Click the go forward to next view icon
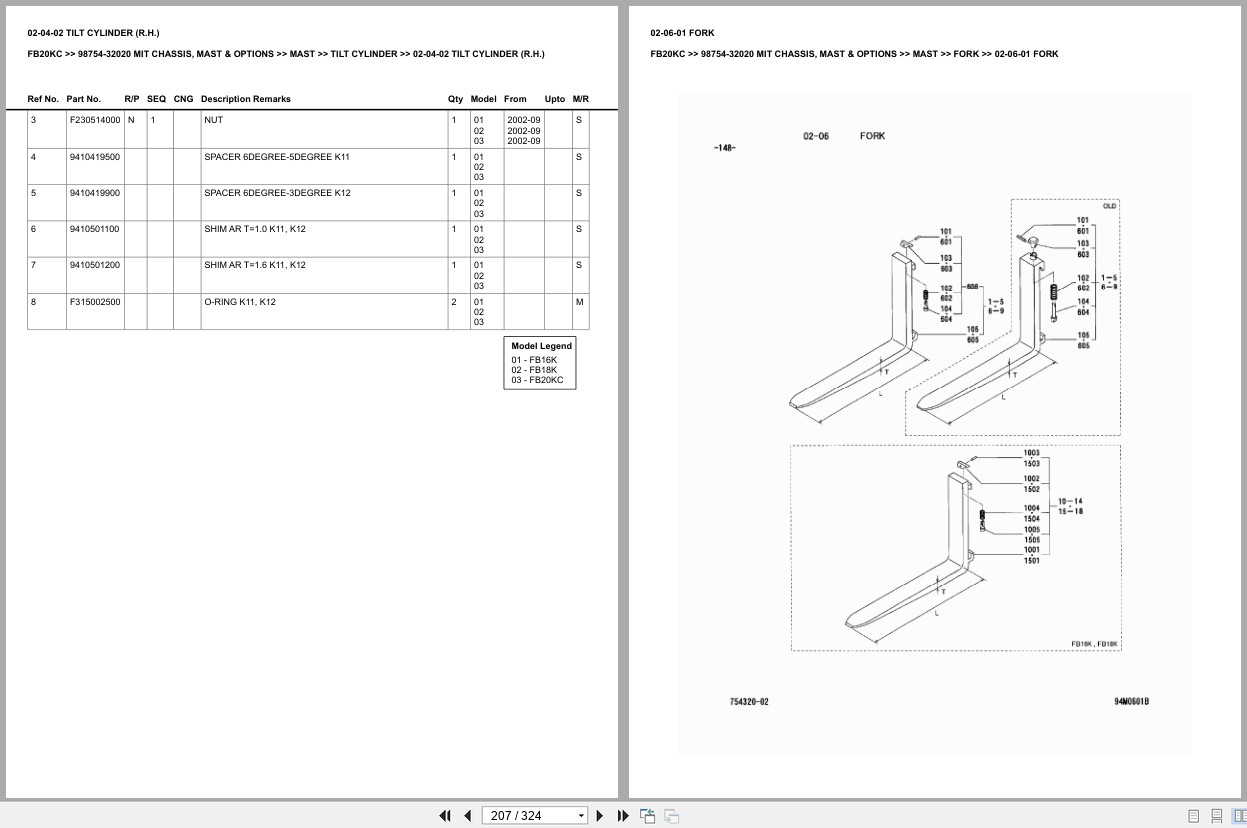This screenshot has height=828, width=1247. pos(672,816)
